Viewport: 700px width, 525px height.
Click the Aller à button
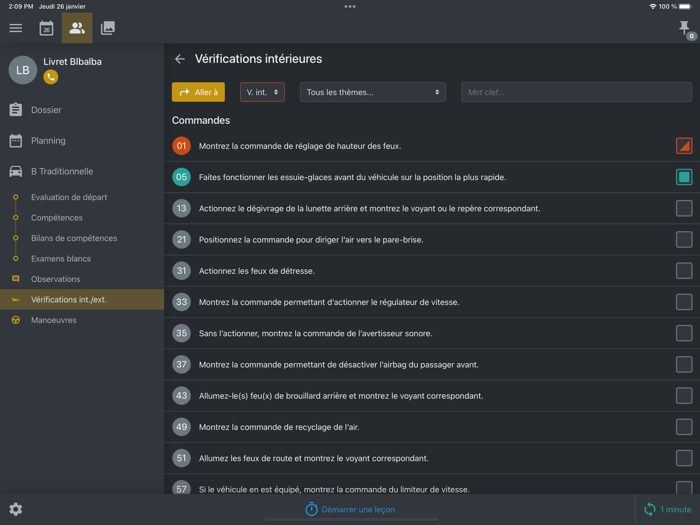pos(198,92)
